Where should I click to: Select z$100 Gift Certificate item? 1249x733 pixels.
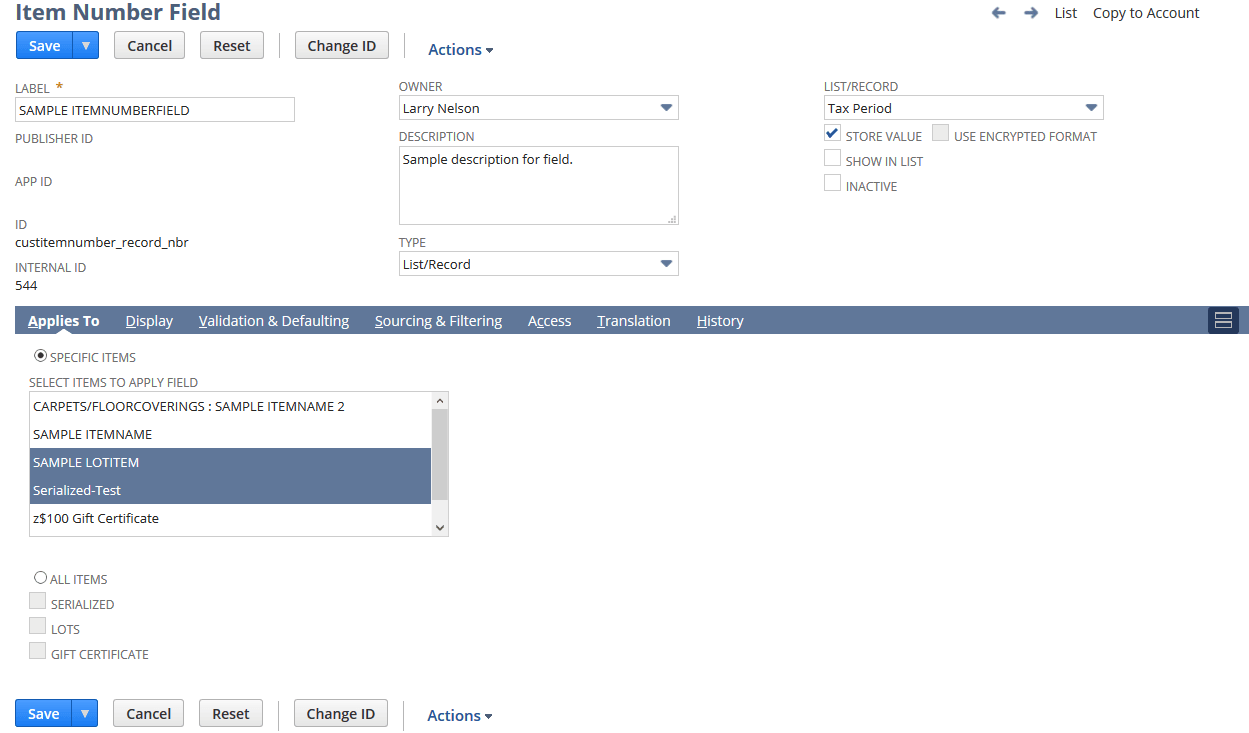(230, 518)
